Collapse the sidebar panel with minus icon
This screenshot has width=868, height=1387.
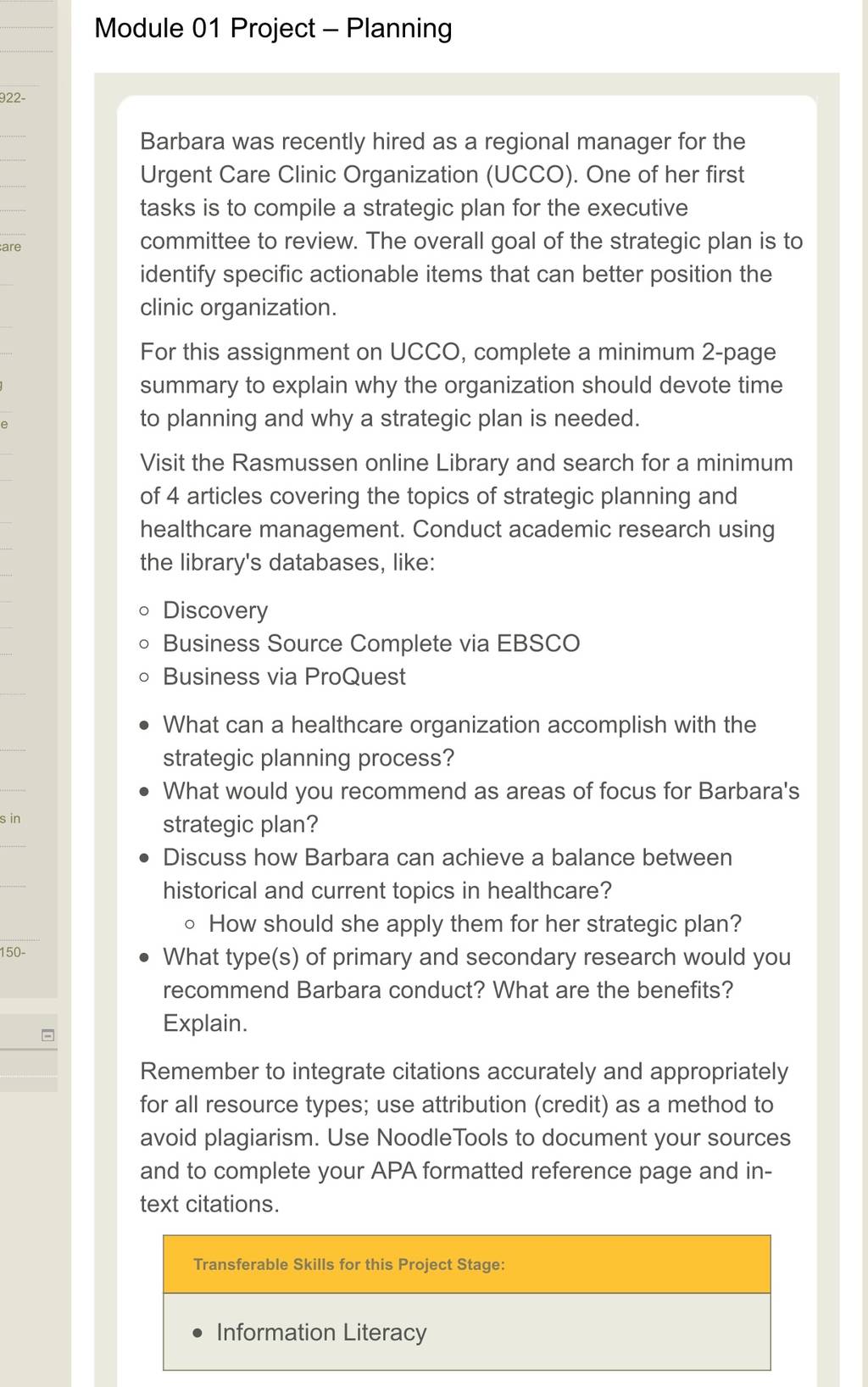pyautogui.click(x=48, y=1035)
